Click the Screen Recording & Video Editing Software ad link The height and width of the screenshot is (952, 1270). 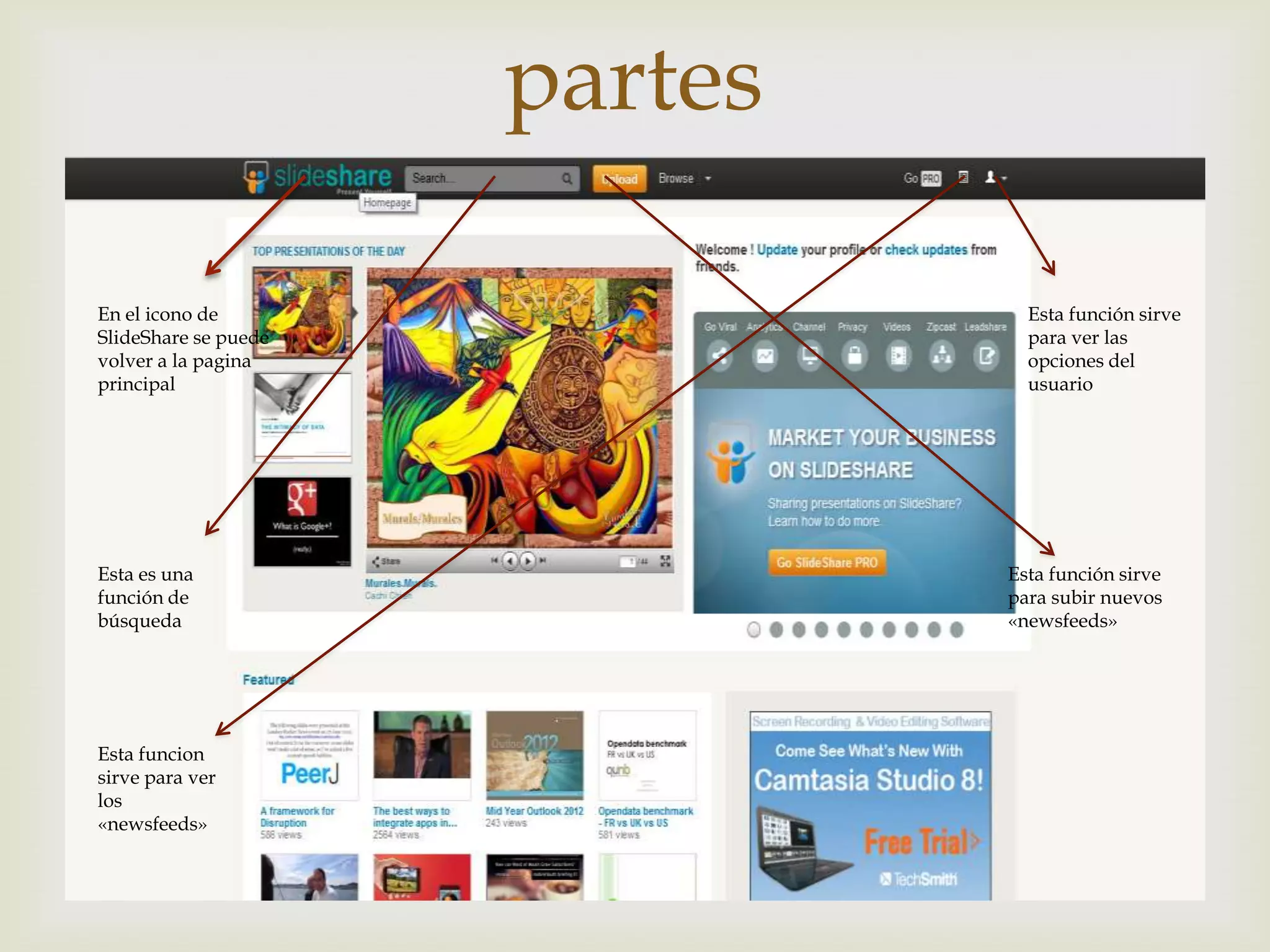[x=871, y=721]
